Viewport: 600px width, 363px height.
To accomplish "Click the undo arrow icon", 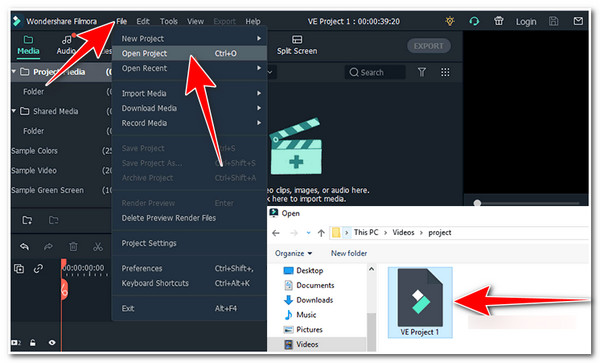I will (x=24, y=247).
